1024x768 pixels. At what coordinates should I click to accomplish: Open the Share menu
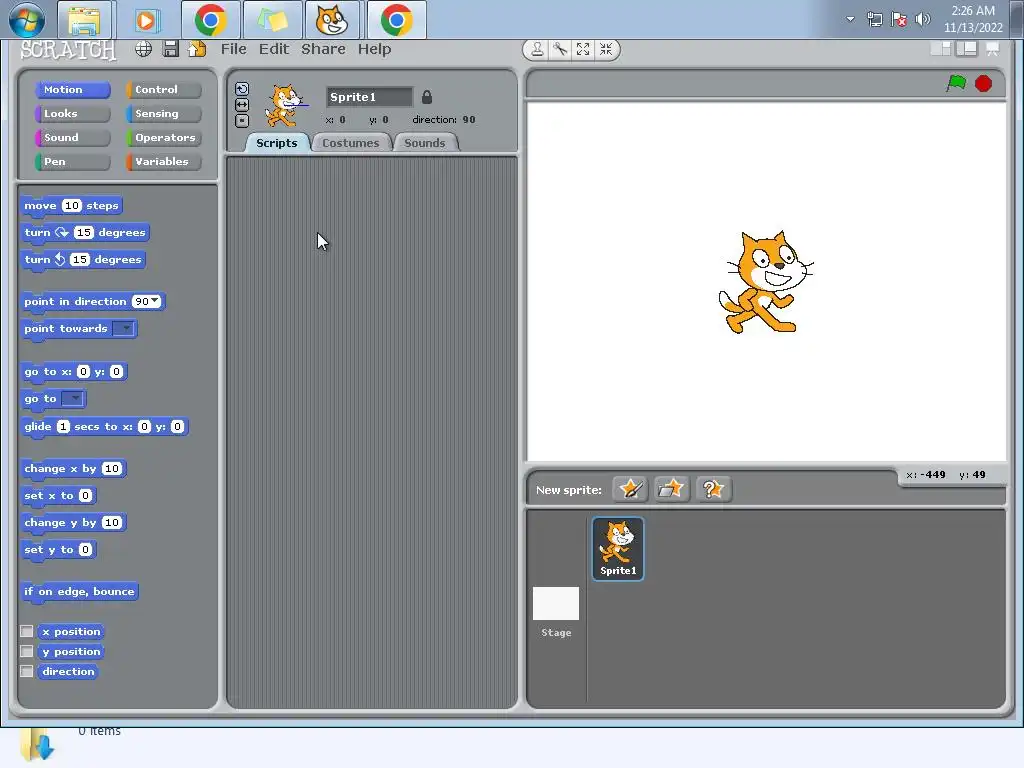click(x=323, y=49)
